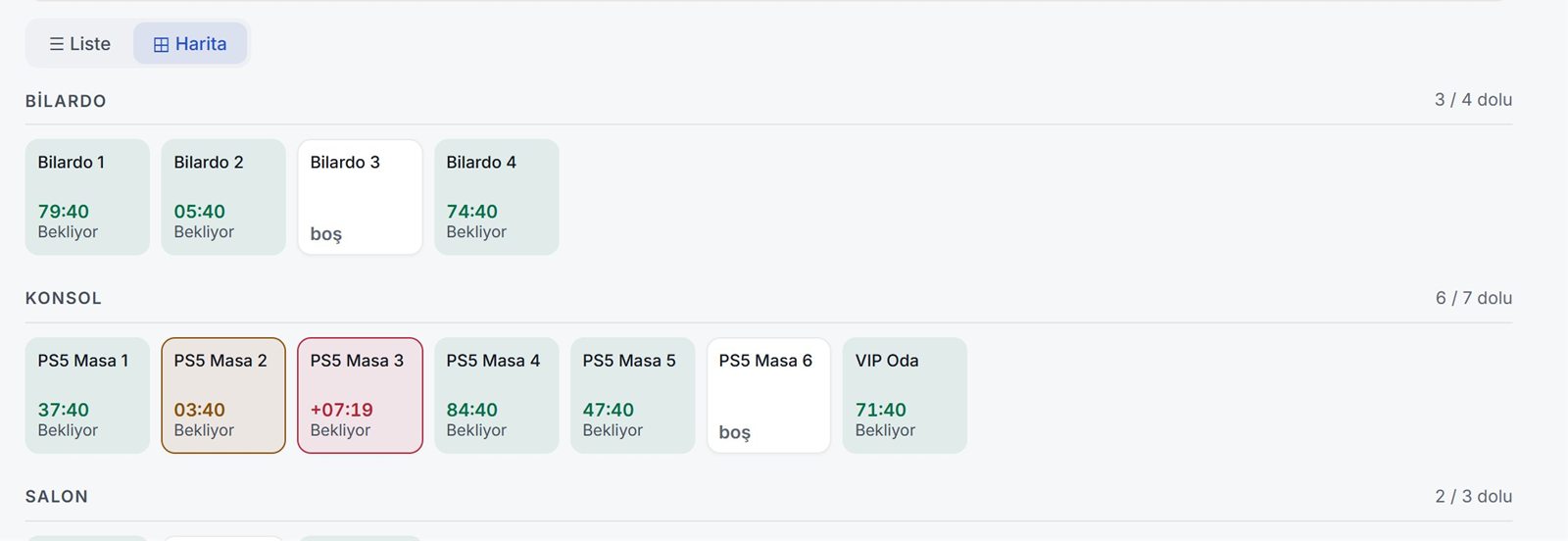Screen dimensions: 1568x541
Task: Click the list icon beside Liste
Action: tap(57, 44)
